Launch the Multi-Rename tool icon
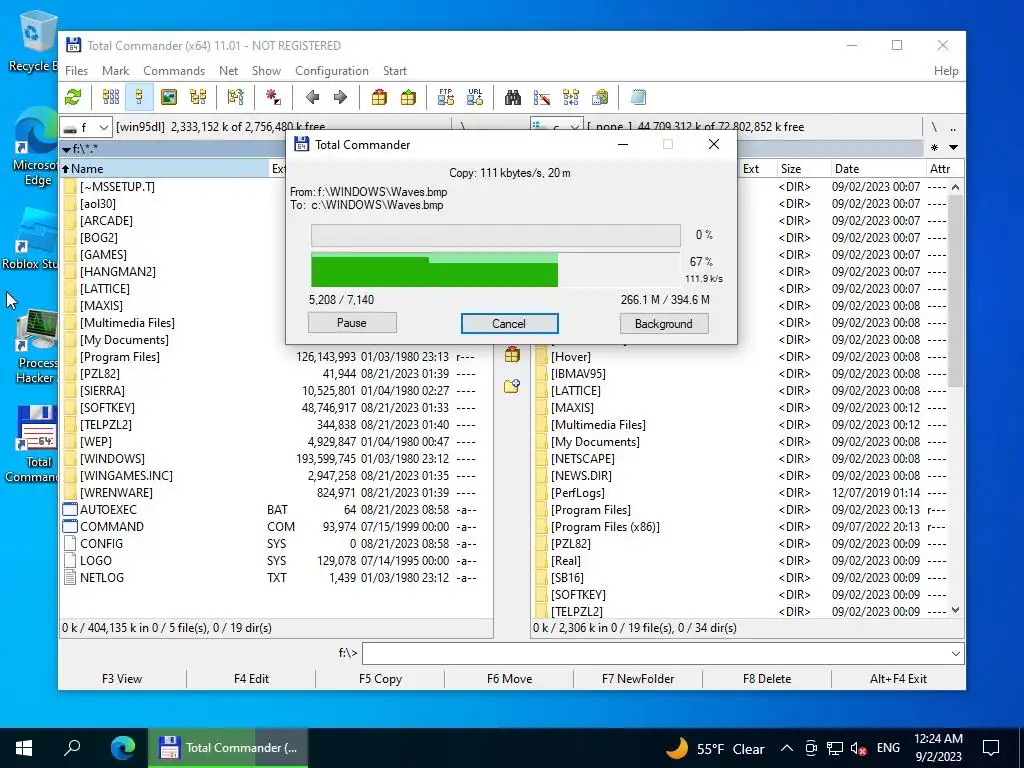Viewport: 1024px width, 768px height. (x=541, y=97)
